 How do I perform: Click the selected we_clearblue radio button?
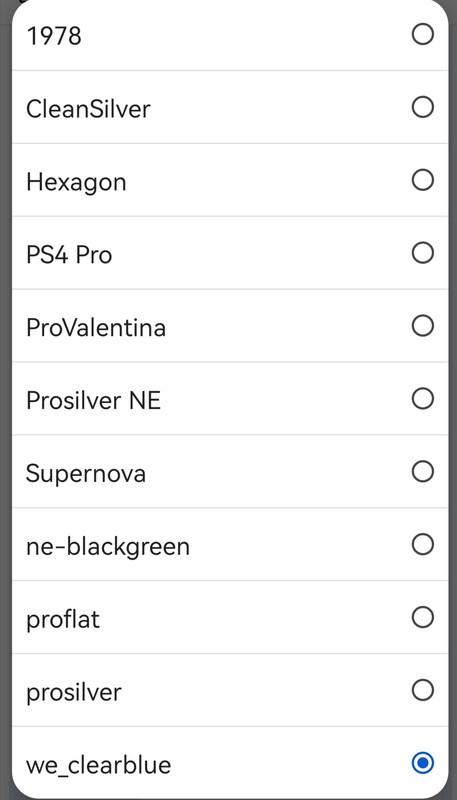pyautogui.click(x=422, y=763)
